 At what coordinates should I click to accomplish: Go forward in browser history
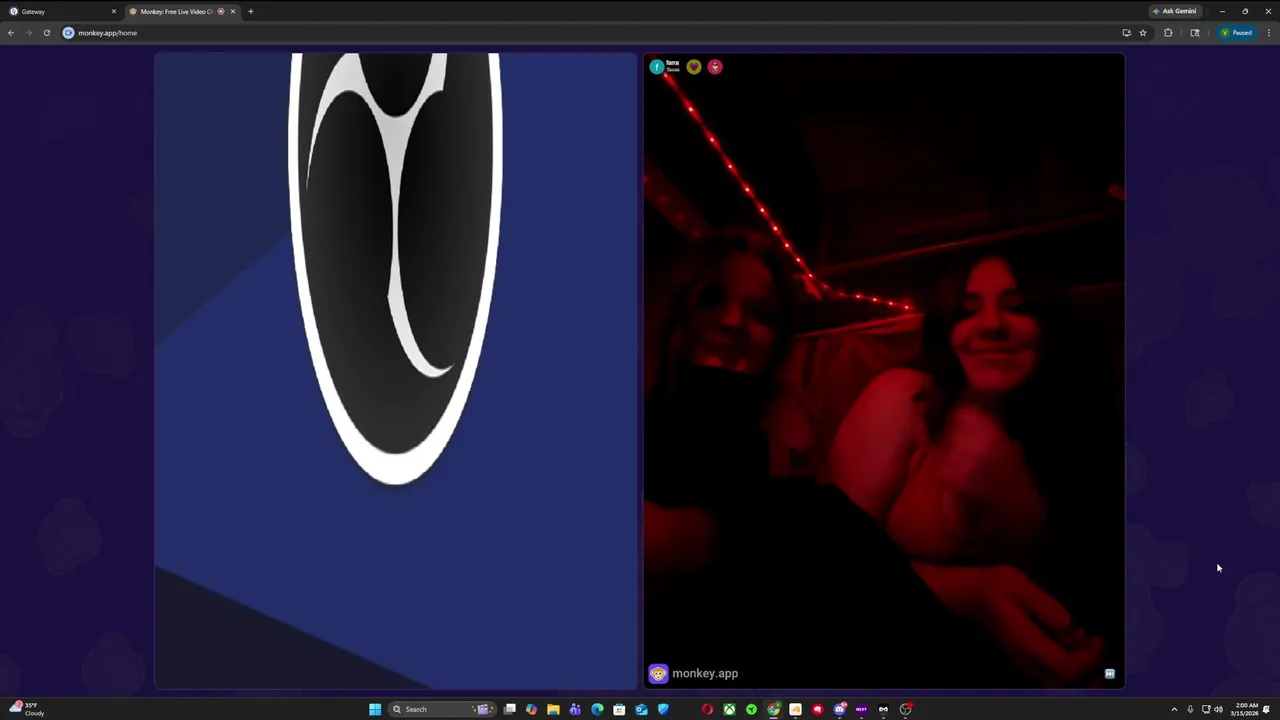28,33
